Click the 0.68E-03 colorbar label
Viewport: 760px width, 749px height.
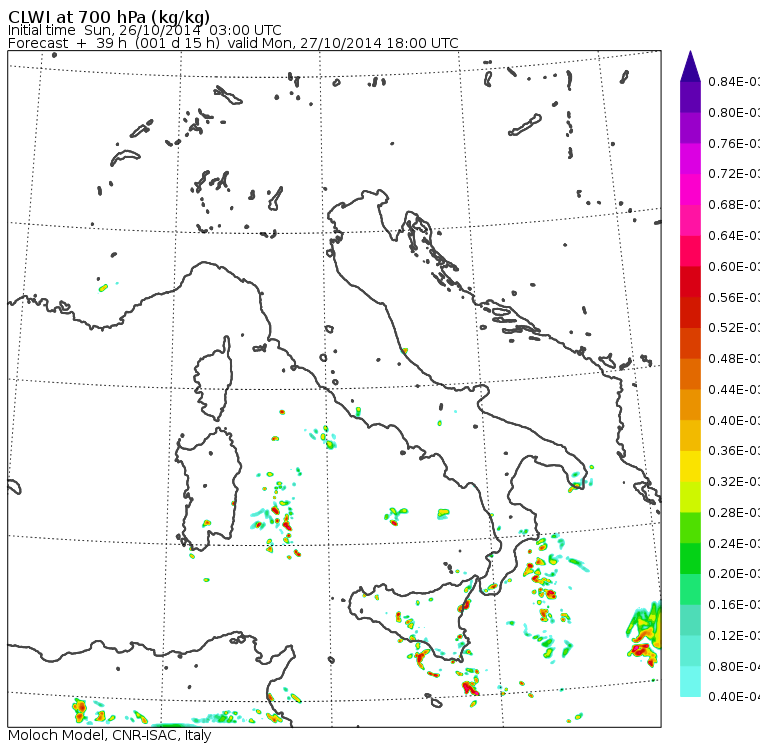[x=734, y=205]
